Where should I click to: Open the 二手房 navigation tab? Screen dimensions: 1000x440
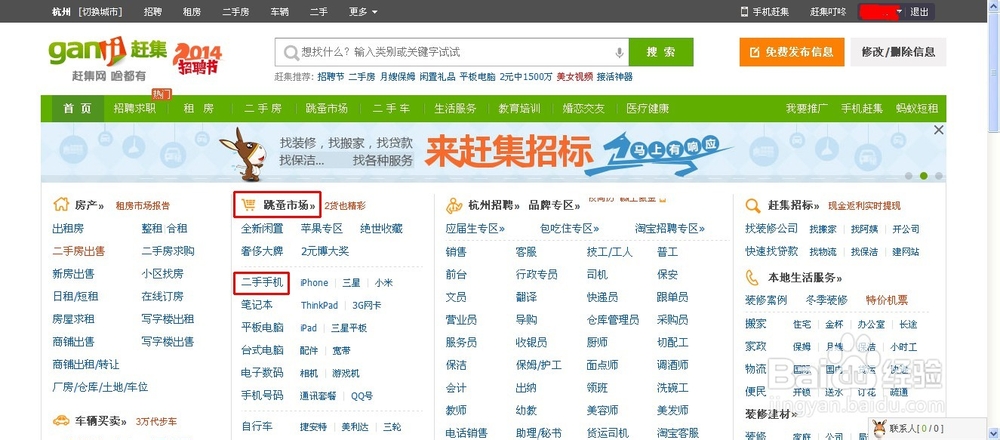pyautogui.click(x=263, y=108)
